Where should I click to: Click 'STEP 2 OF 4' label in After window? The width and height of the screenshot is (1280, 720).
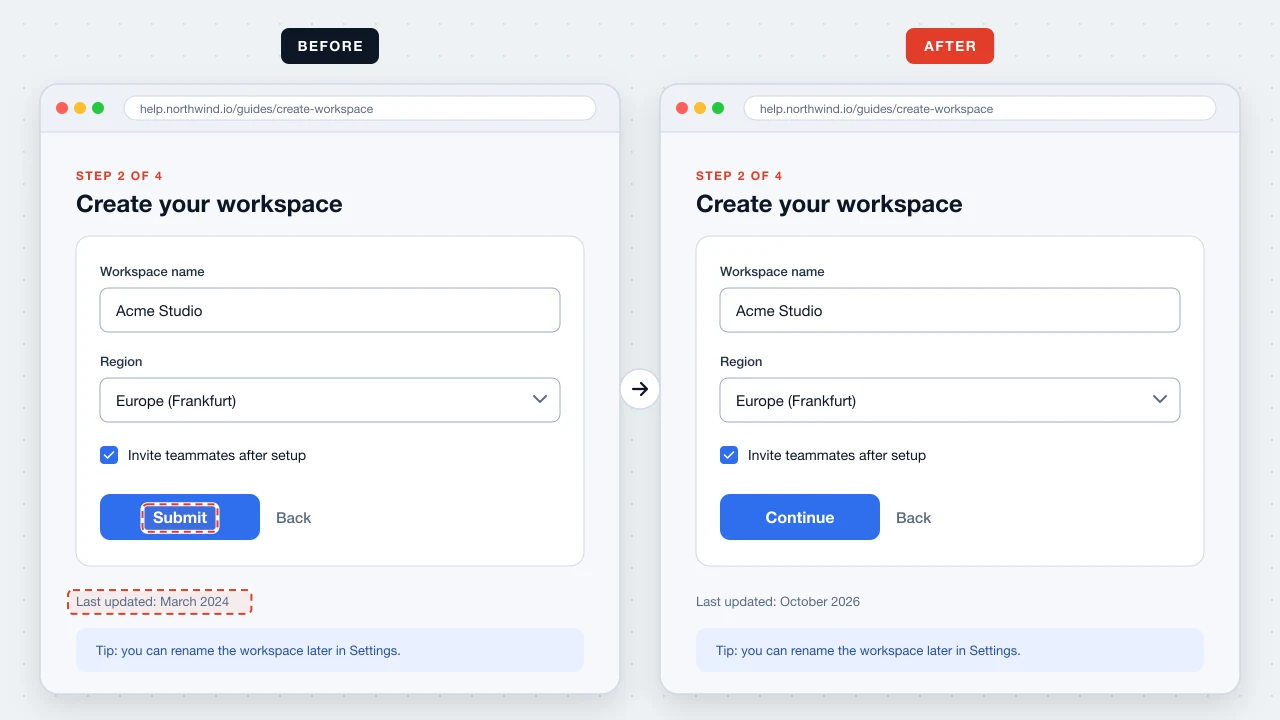point(739,176)
